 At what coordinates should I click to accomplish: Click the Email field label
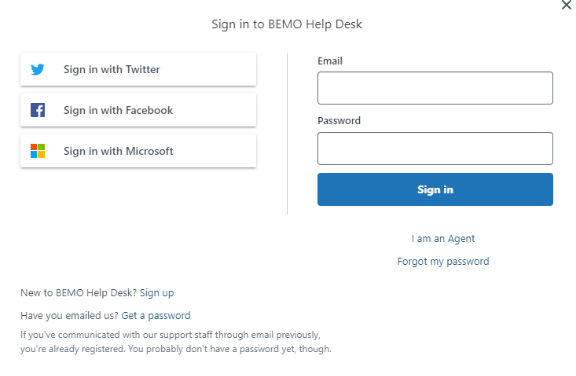pyautogui.click(x=330, y=61)
